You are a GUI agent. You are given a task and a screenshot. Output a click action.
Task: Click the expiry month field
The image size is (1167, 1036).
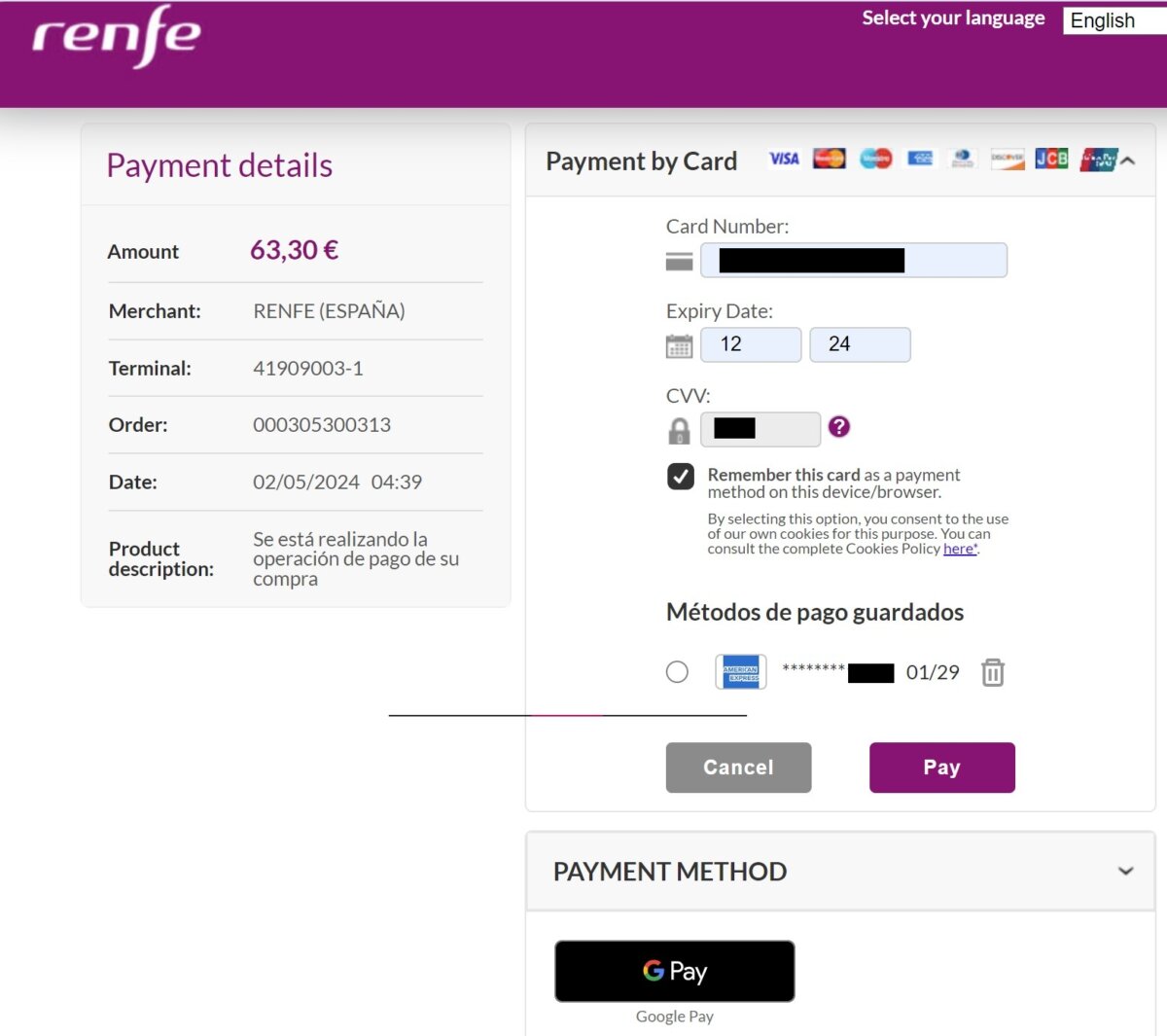(751, 344)
